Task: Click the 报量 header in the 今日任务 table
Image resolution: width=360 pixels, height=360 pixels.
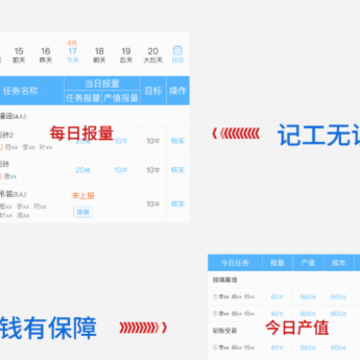Action: point(277,263)
